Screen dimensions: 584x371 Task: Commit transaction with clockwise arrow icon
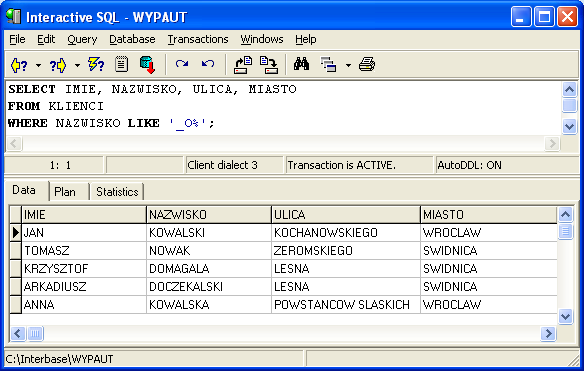(182, 64)
